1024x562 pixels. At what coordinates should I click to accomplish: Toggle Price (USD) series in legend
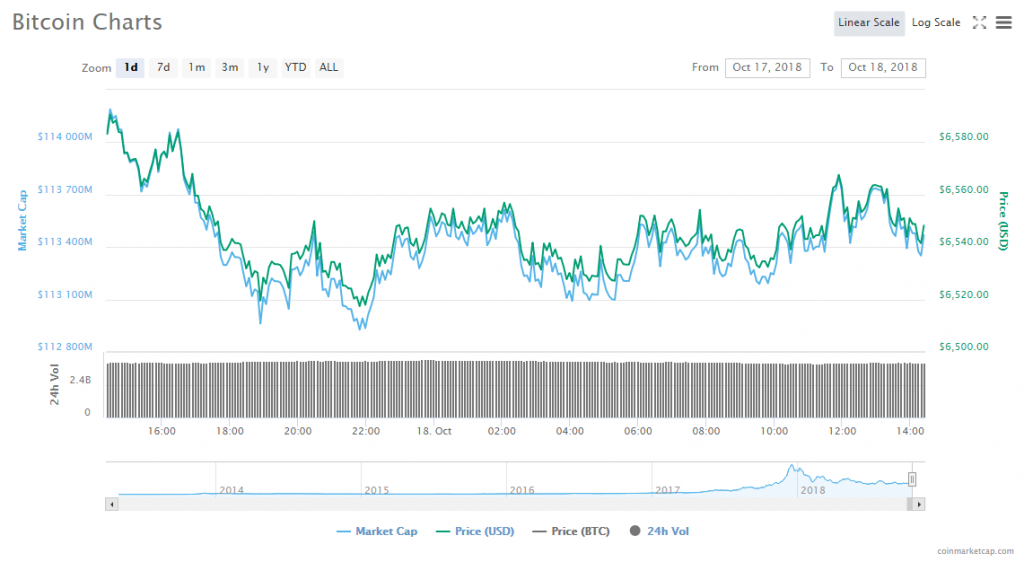[476, 531]
